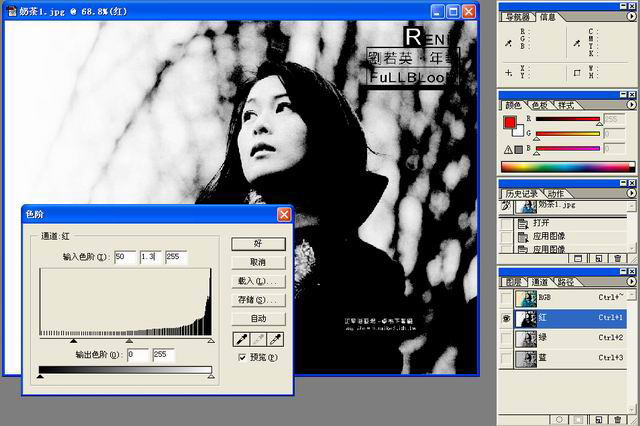This screenshot has width=640, height=426.
Task: Click the 好 OK button in Levels
Action: point(258,243)
